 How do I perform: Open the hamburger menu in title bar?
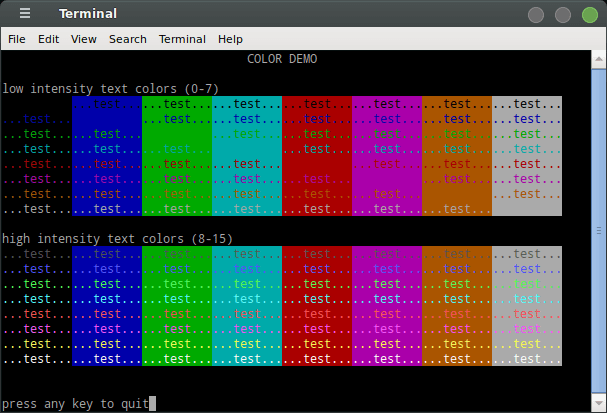[x=25, y=14]
